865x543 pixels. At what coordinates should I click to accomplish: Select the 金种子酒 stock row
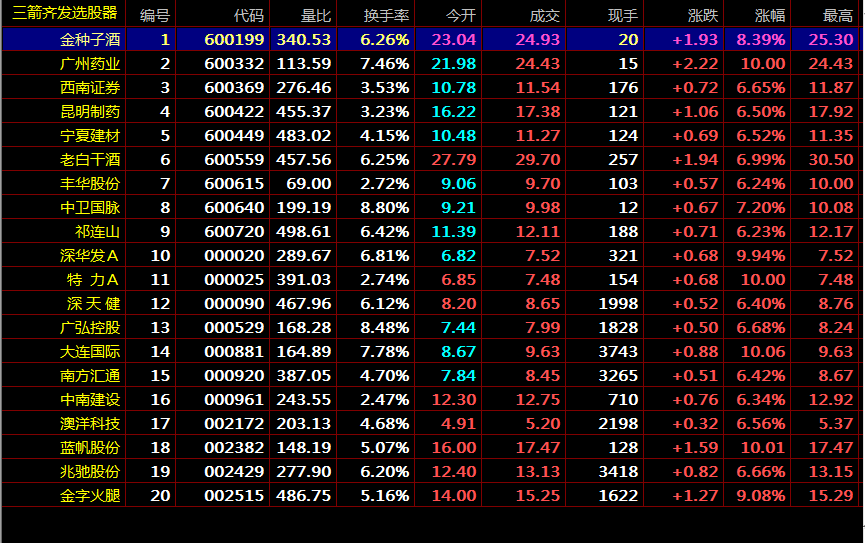coord(431,39)
